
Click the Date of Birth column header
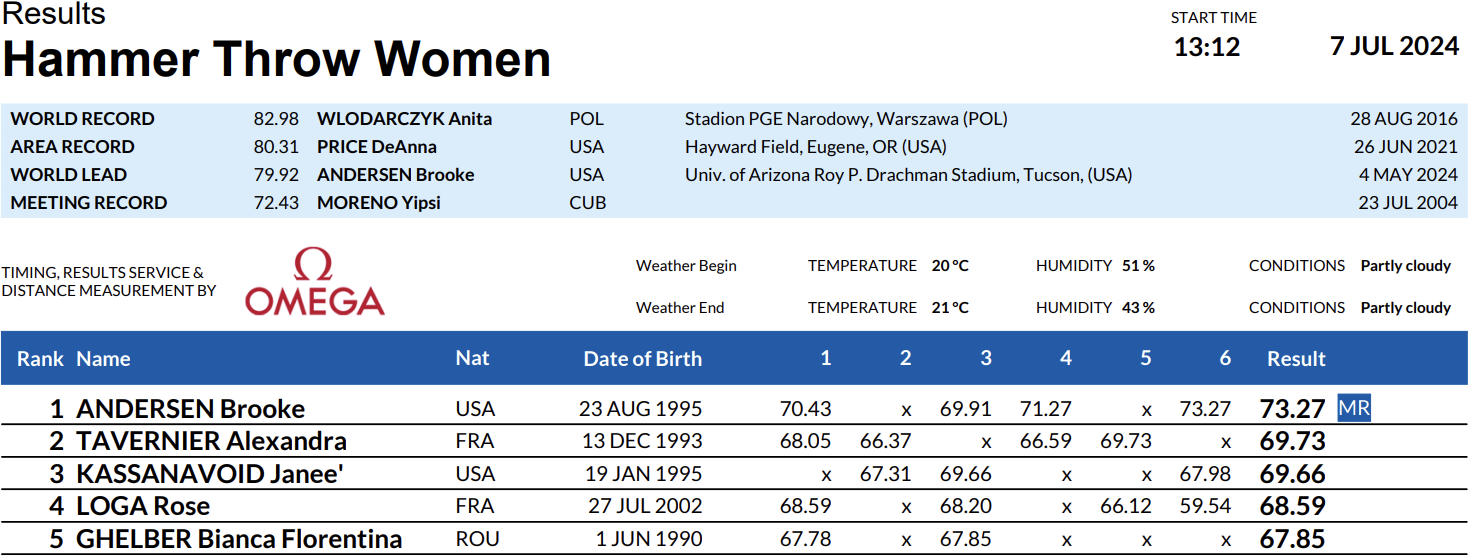(642, 359)
